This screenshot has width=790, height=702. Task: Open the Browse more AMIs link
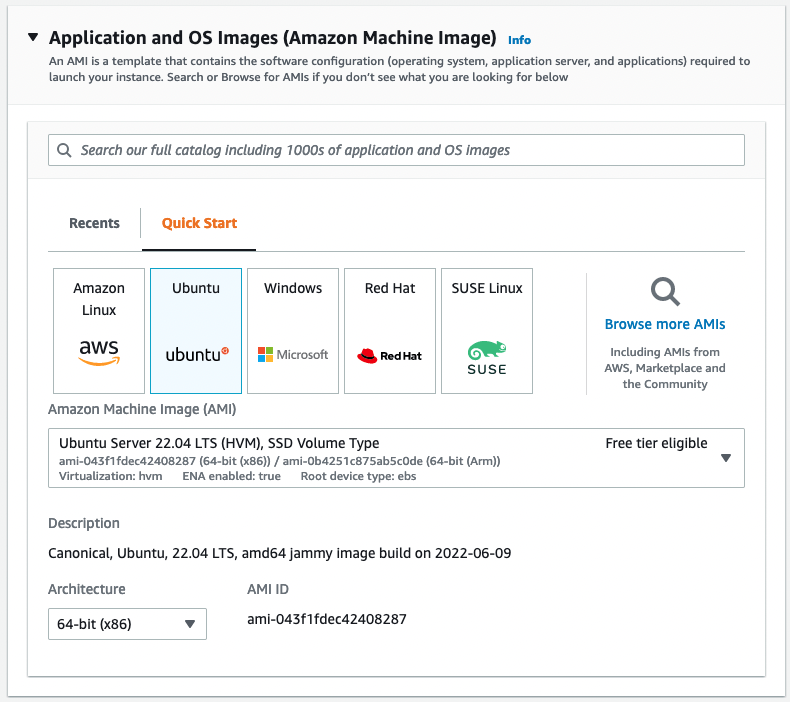[665, 324]
